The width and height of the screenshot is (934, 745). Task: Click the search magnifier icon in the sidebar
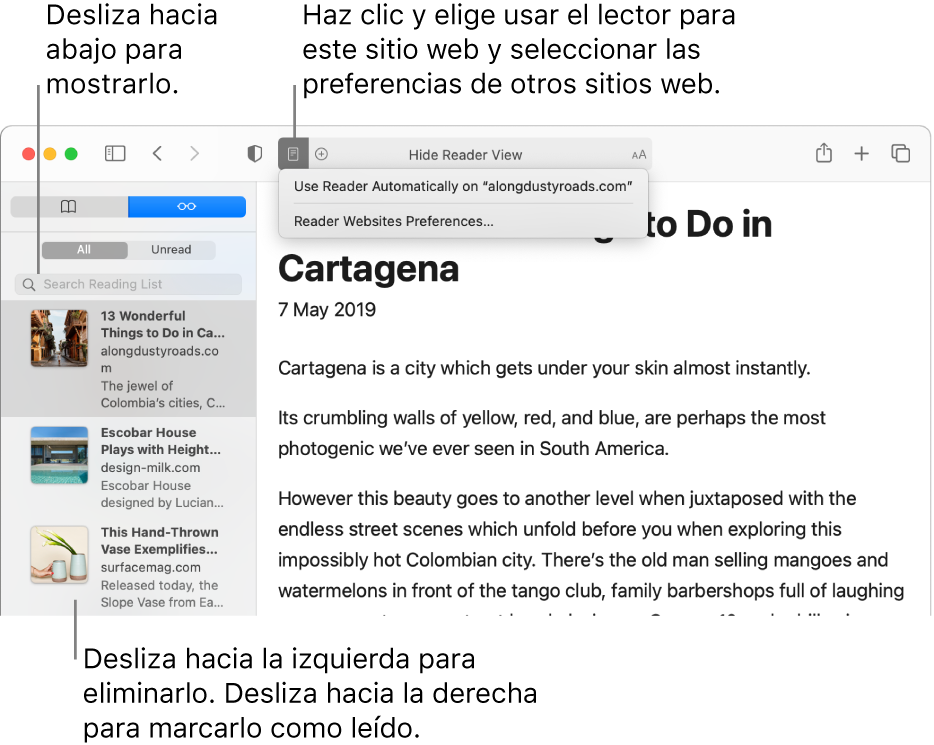(x=29, y=285)
